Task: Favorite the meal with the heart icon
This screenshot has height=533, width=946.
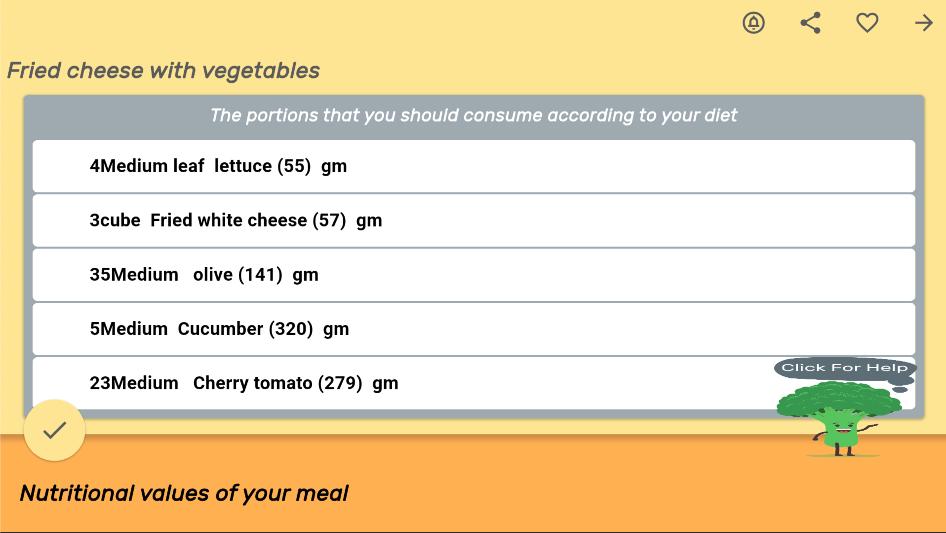Action: click(x=867, y=23)
